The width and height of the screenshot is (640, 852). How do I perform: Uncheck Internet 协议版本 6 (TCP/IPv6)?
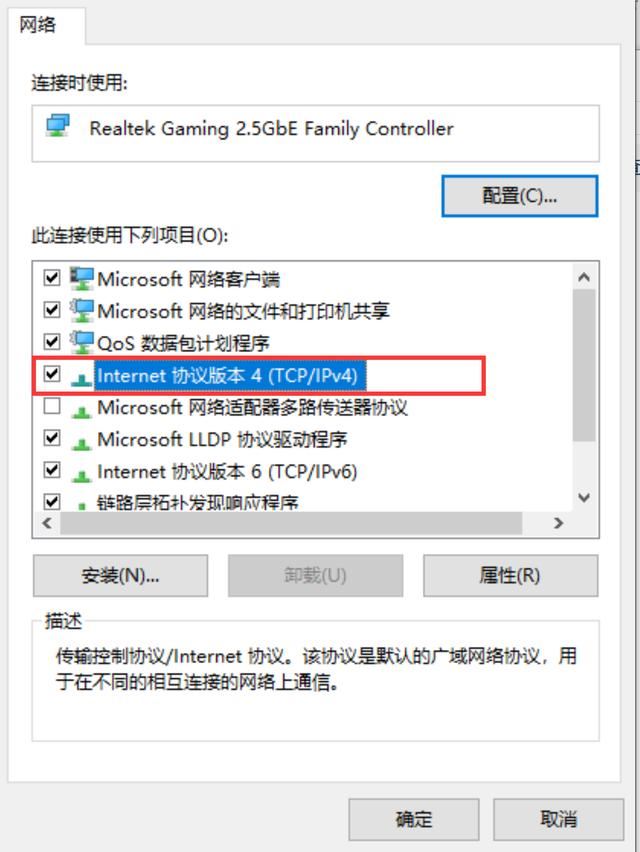[52, 469]
